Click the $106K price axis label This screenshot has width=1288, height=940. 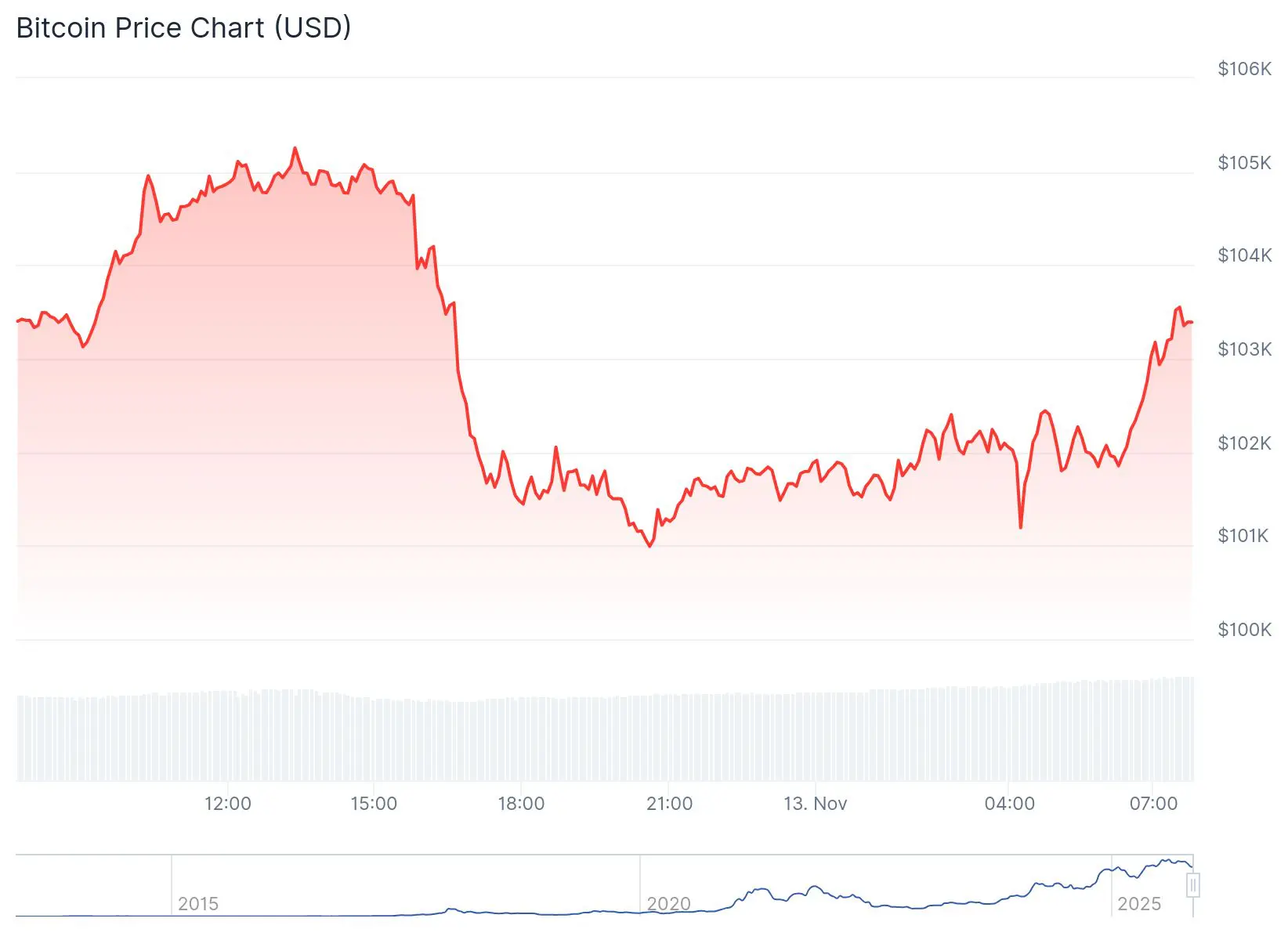coord(1243,69)
